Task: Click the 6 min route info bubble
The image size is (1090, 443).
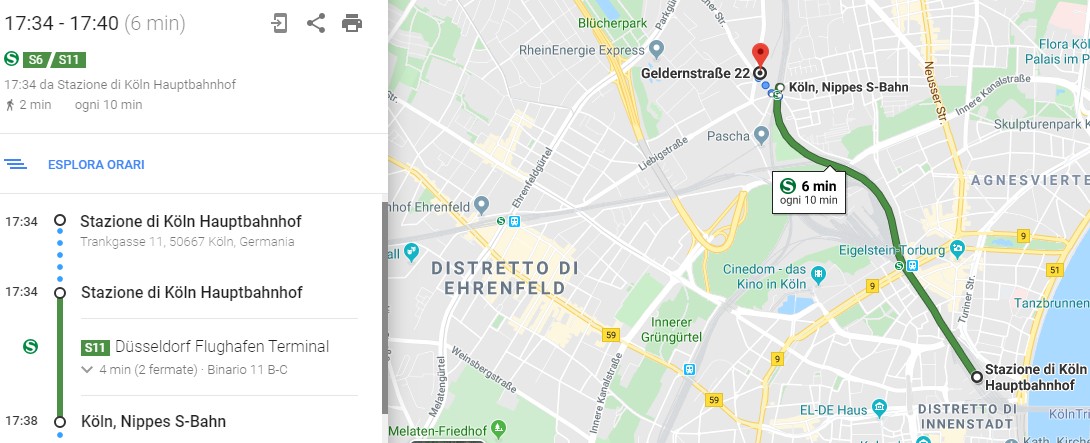Action: click(808, 191)
